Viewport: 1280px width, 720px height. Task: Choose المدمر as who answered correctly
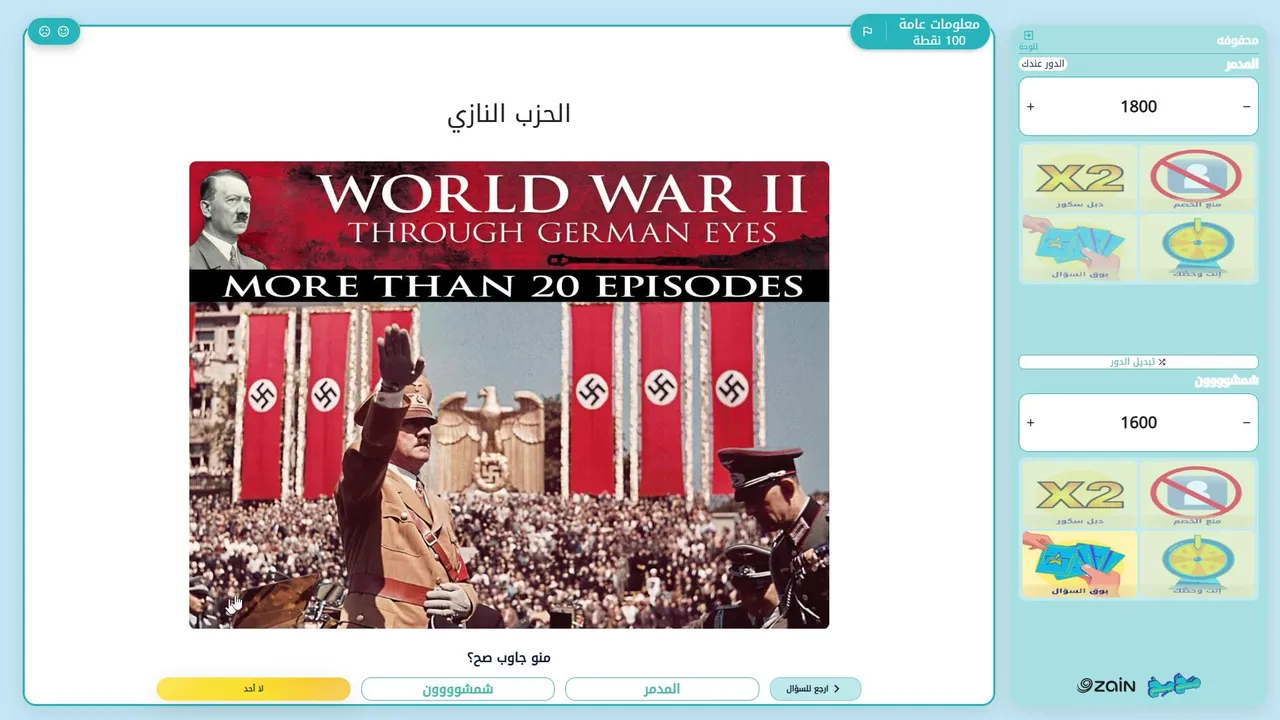(x=662, y=689)
